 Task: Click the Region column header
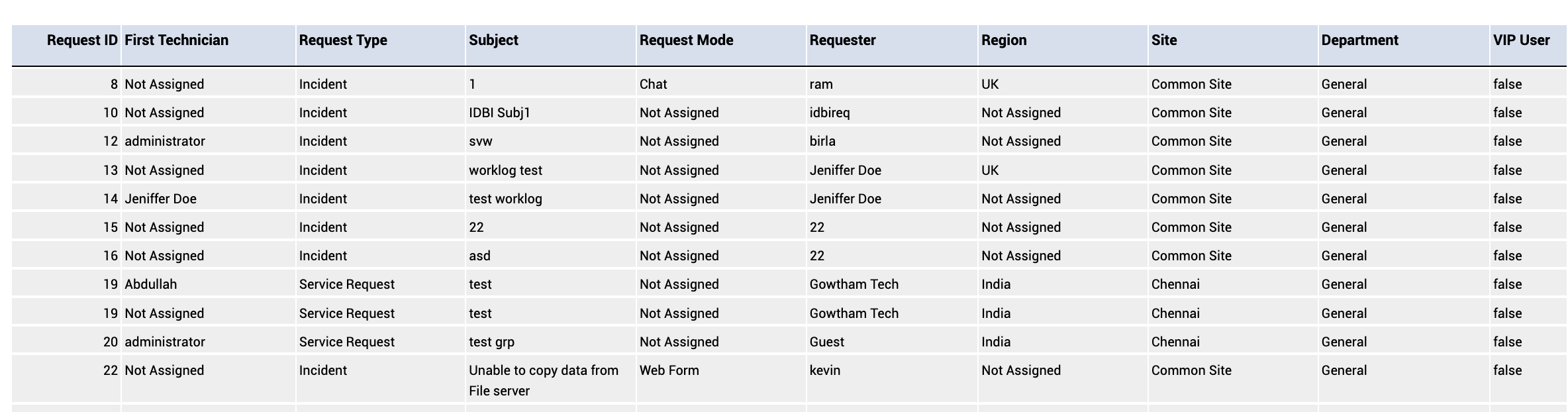coord(1004,40)
